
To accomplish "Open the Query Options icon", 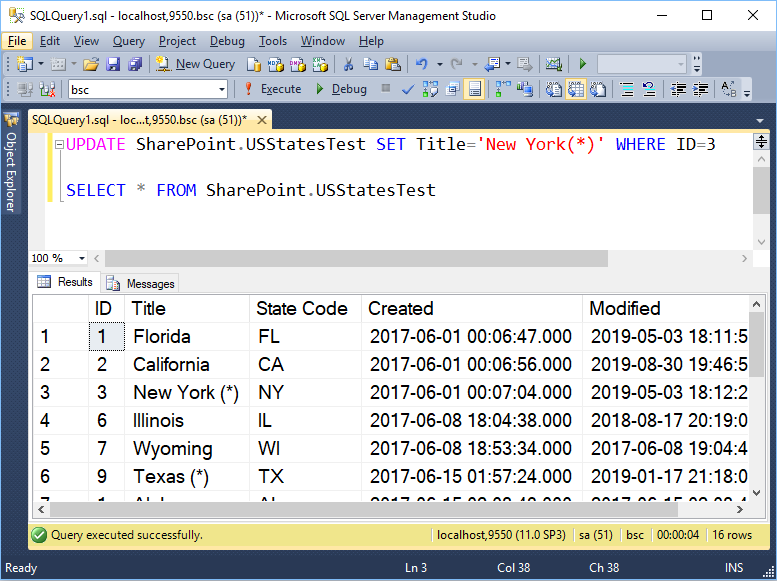I will (x=452, y=89).
